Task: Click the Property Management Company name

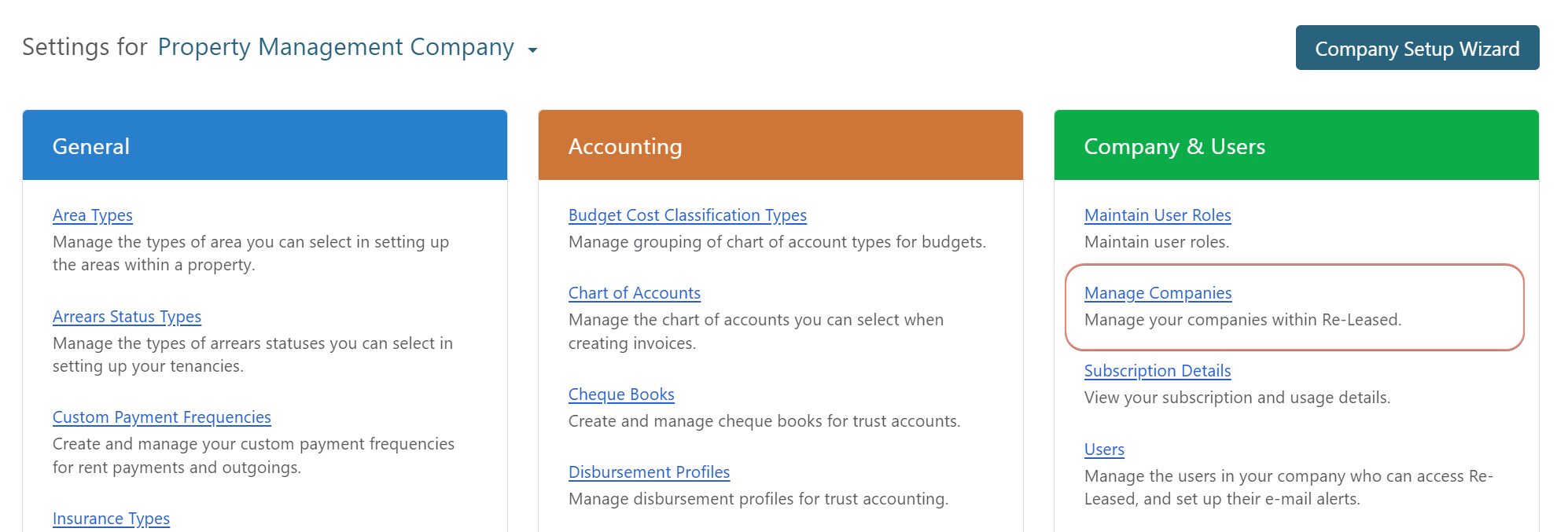Action: [x=336, y=47]
